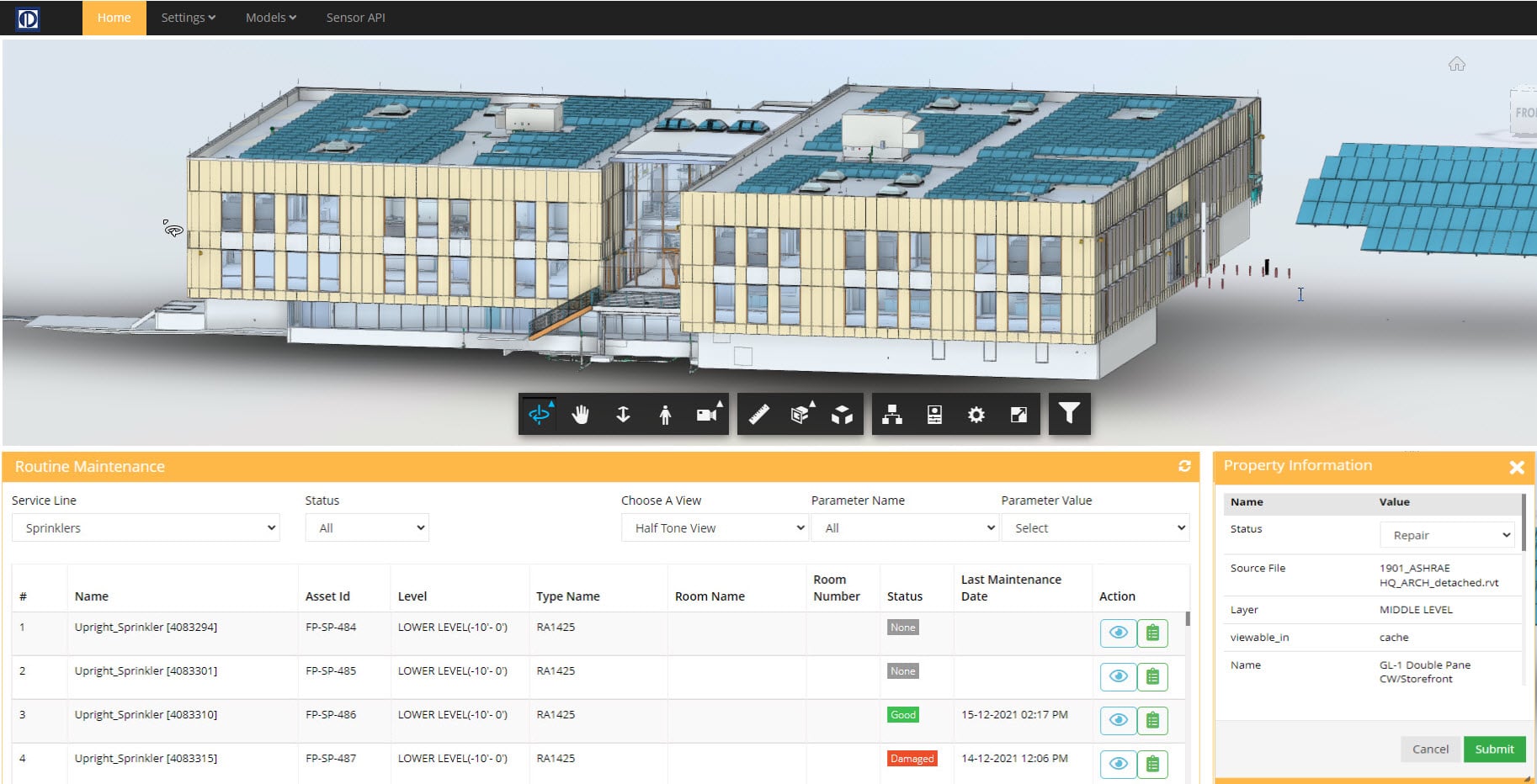
Task: Activate the Pan hand tool
Action: tap(581, 414)
